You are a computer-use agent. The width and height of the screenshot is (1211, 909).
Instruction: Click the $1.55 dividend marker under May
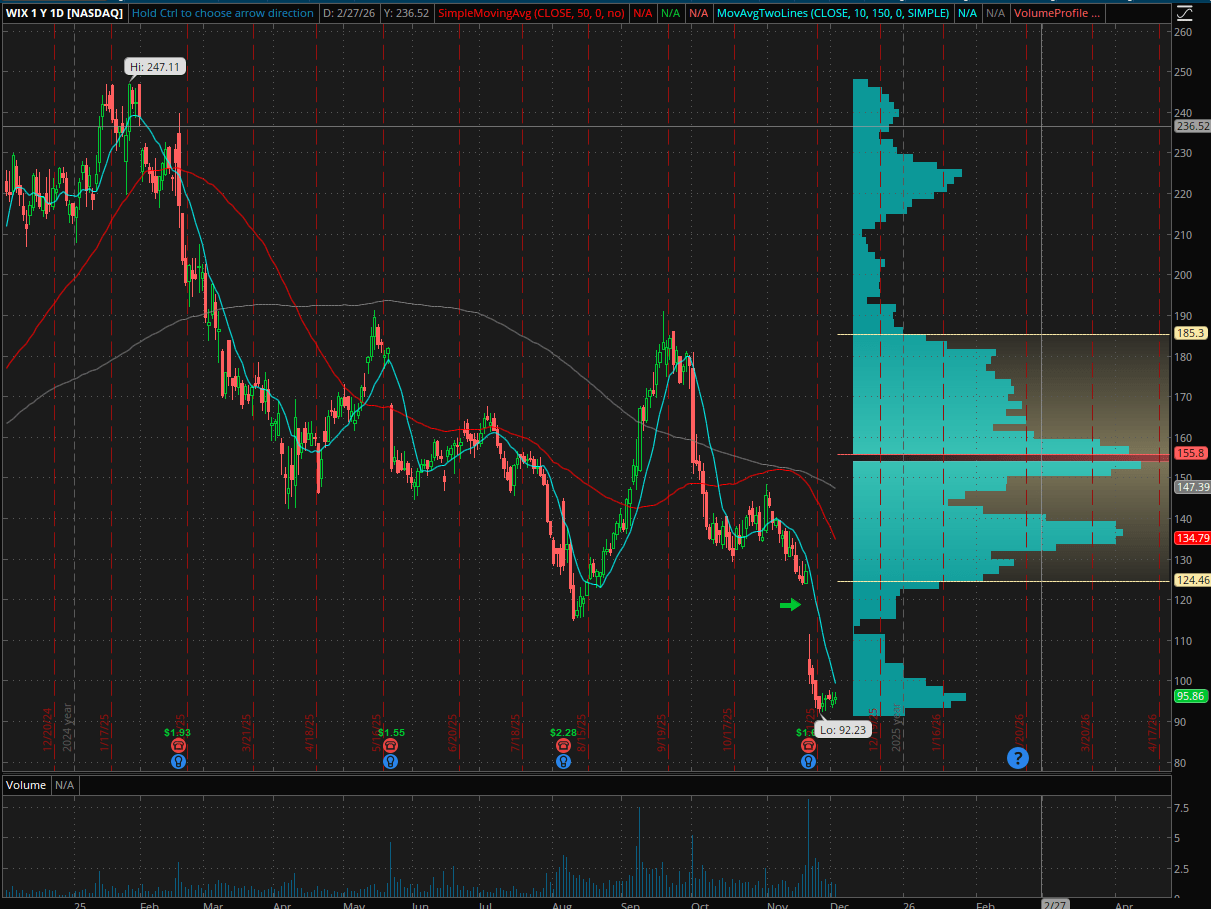[x=390, y=731]
